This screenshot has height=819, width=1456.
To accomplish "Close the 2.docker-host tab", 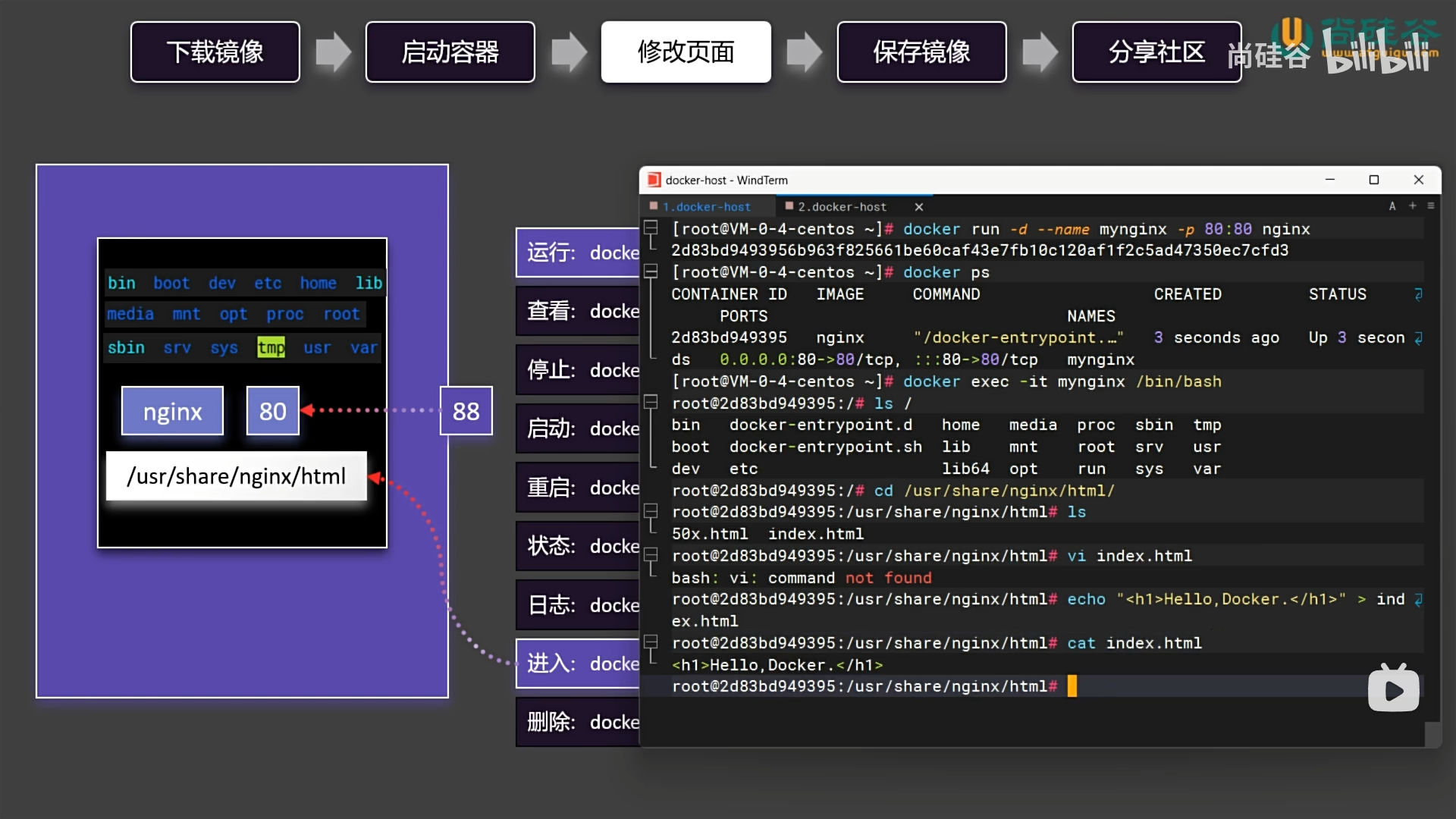I will point(918,206).
